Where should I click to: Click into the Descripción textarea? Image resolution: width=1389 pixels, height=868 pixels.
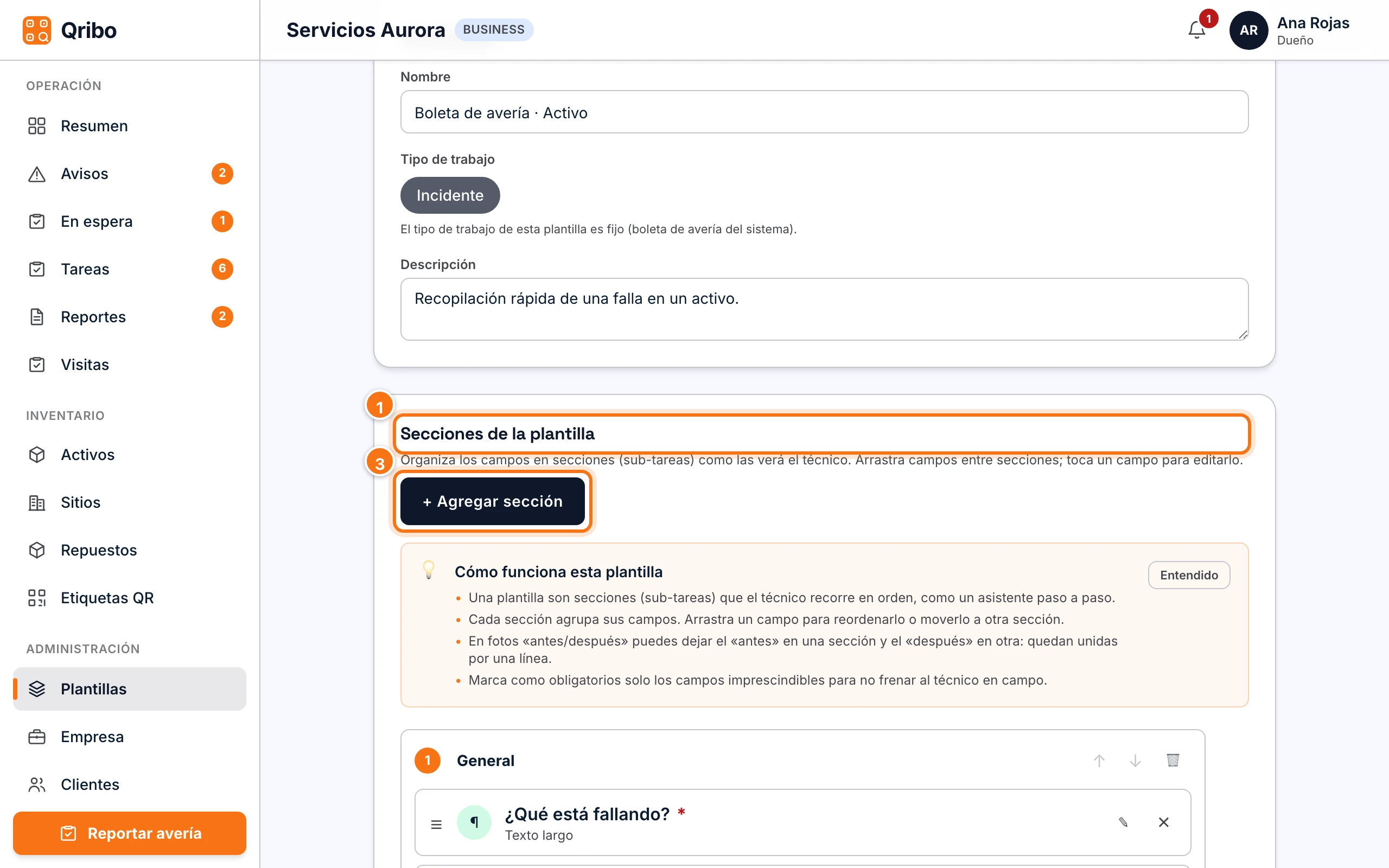coord(824,309)
